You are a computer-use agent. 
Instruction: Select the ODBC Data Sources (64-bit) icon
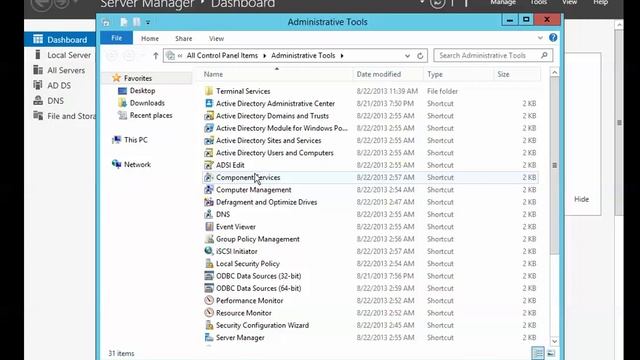click(209, 288)
